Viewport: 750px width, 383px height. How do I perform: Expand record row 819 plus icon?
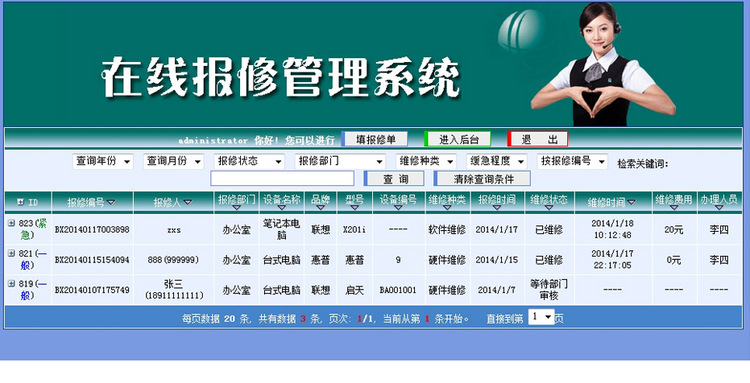point(11,284)
